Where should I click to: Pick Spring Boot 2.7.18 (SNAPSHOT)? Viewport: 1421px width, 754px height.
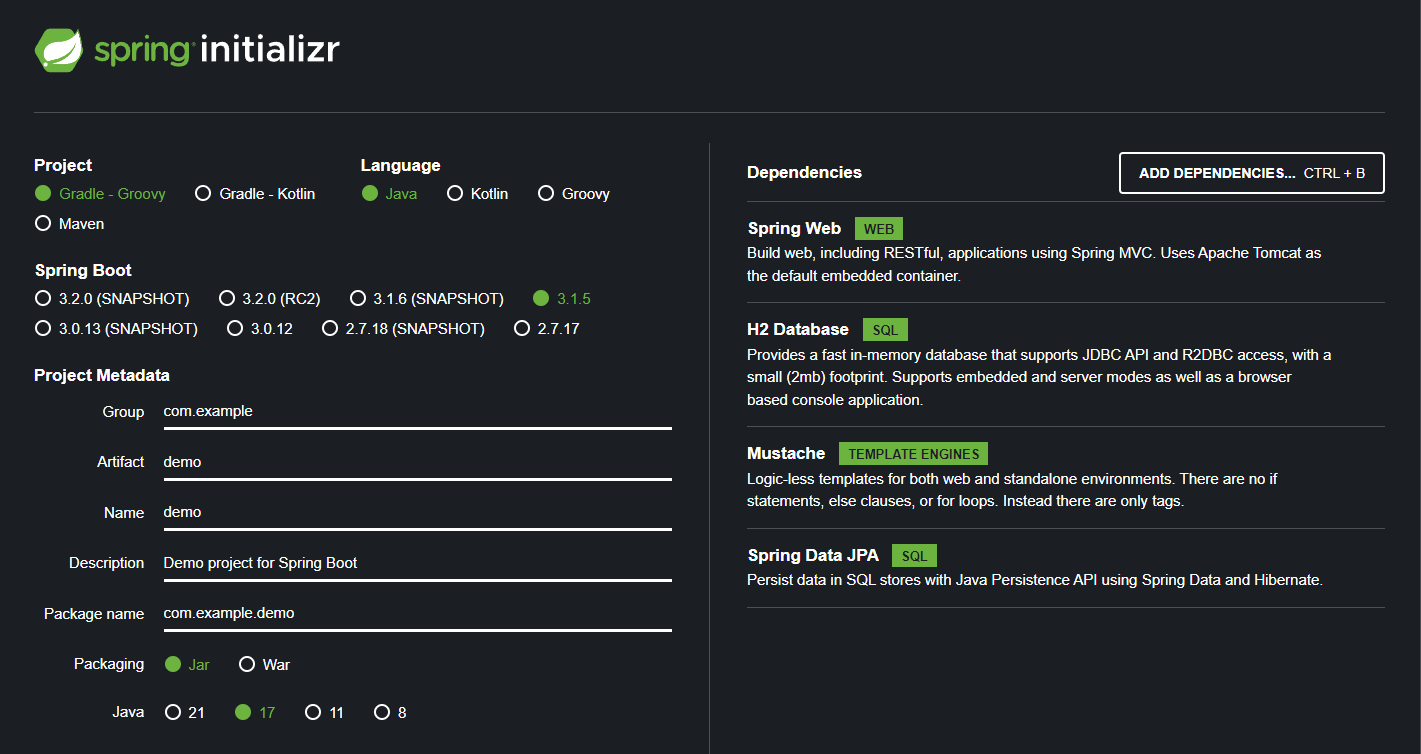click(x=404, y=329)
